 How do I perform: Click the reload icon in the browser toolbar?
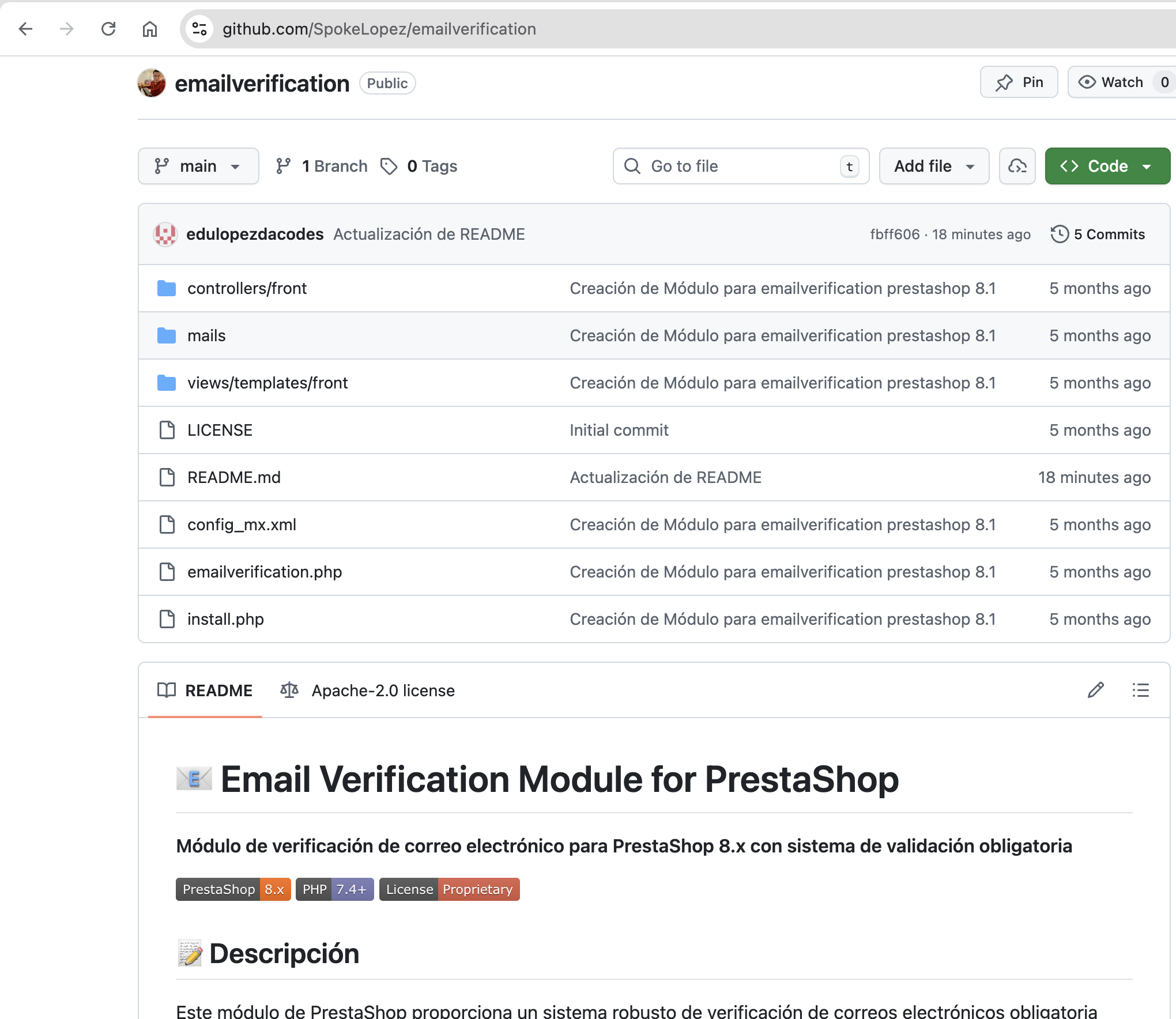(x=108, y=29)
